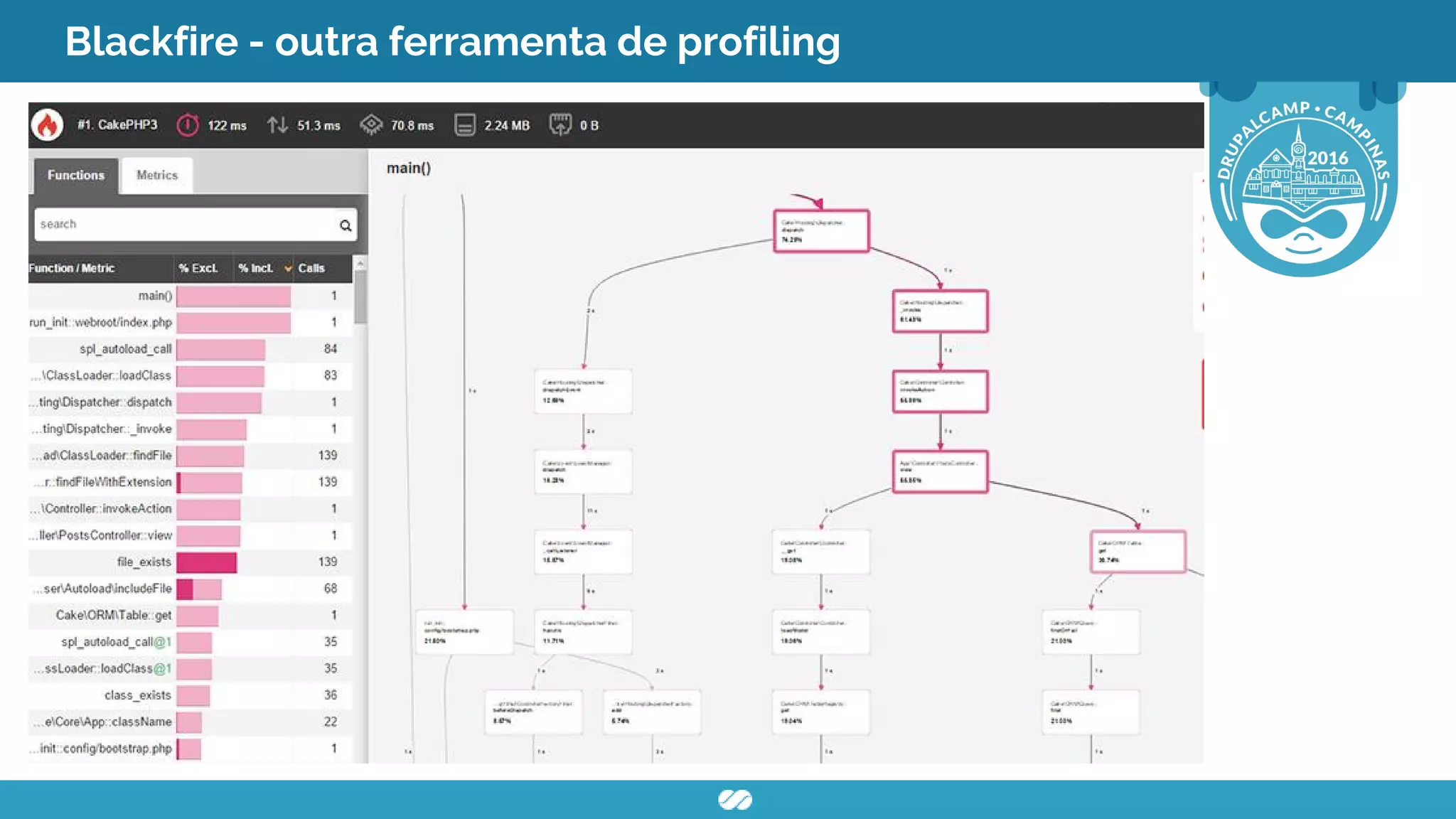Select the ClassLoader::findFile row
The width and height of the screenshot is (1456, 819).
(191, 456)
